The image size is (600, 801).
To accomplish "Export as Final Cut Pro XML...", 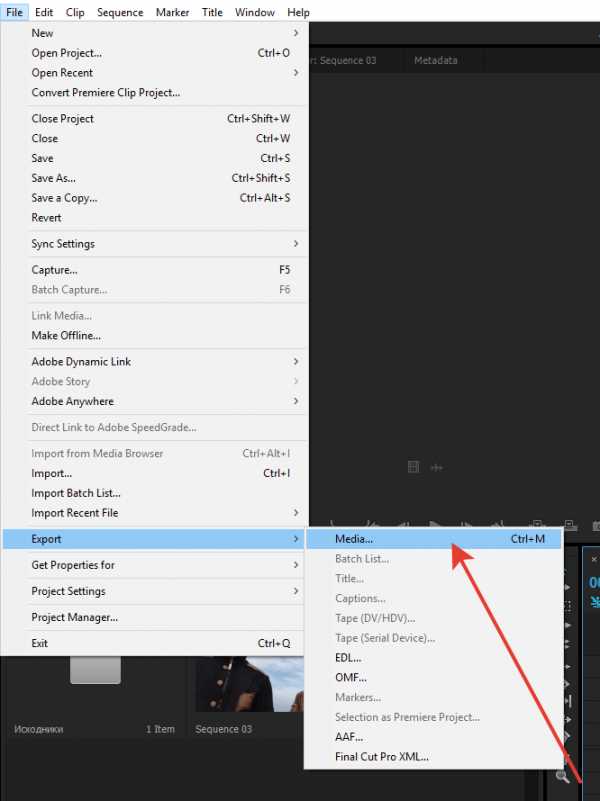I will [x=381, y=757].
